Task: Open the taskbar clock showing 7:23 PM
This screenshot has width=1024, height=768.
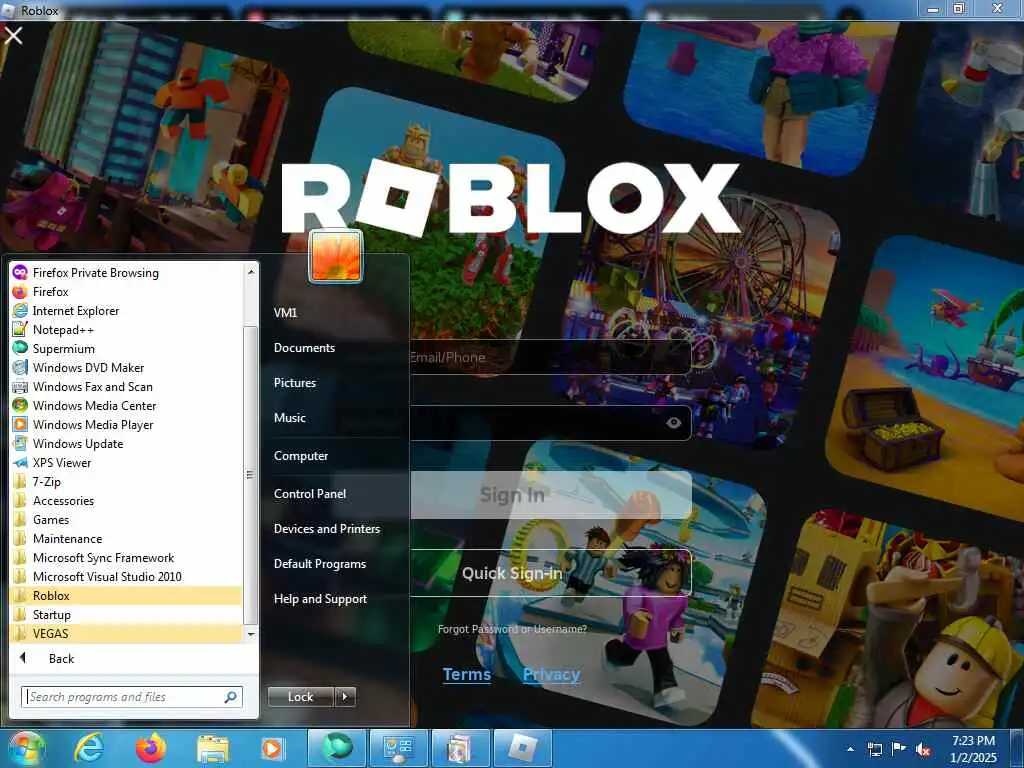Action: (x=973, y=749)
